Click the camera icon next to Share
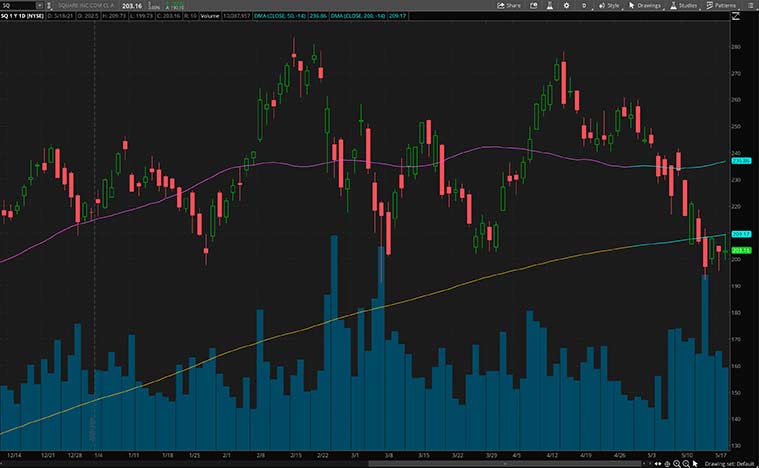The image size is (759, 468). (x=536, y=5)
